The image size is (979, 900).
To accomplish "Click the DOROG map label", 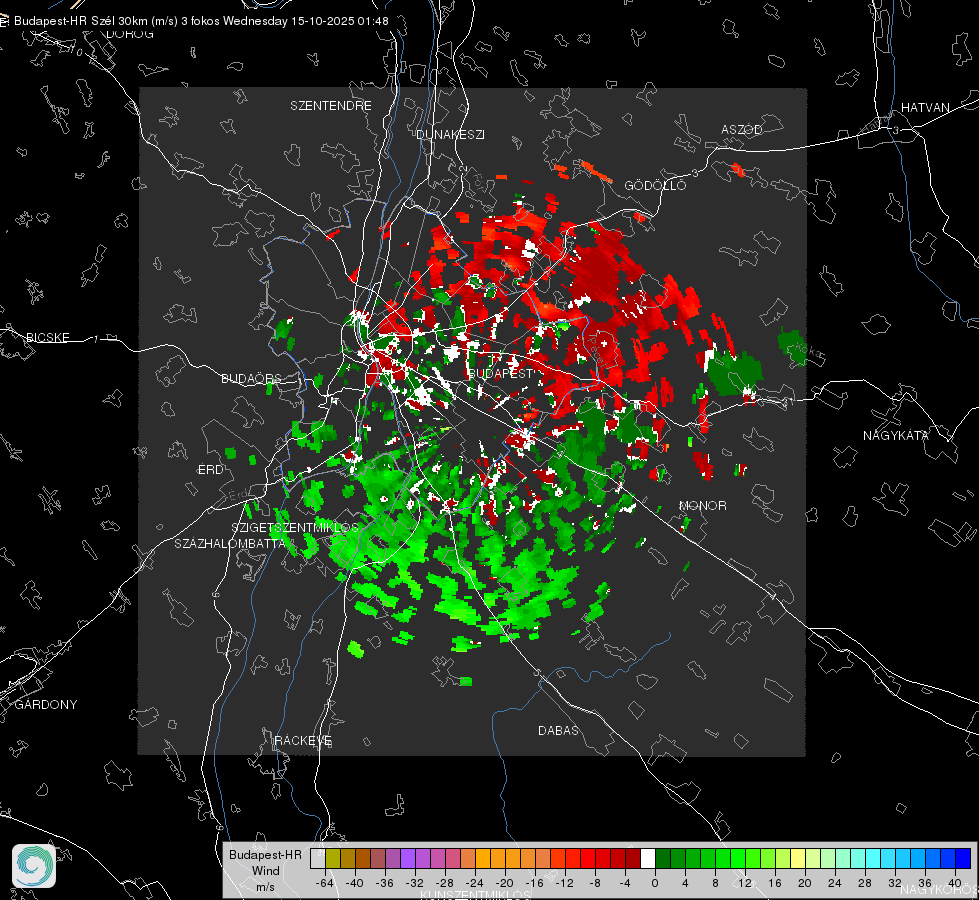I will [130, 34].
